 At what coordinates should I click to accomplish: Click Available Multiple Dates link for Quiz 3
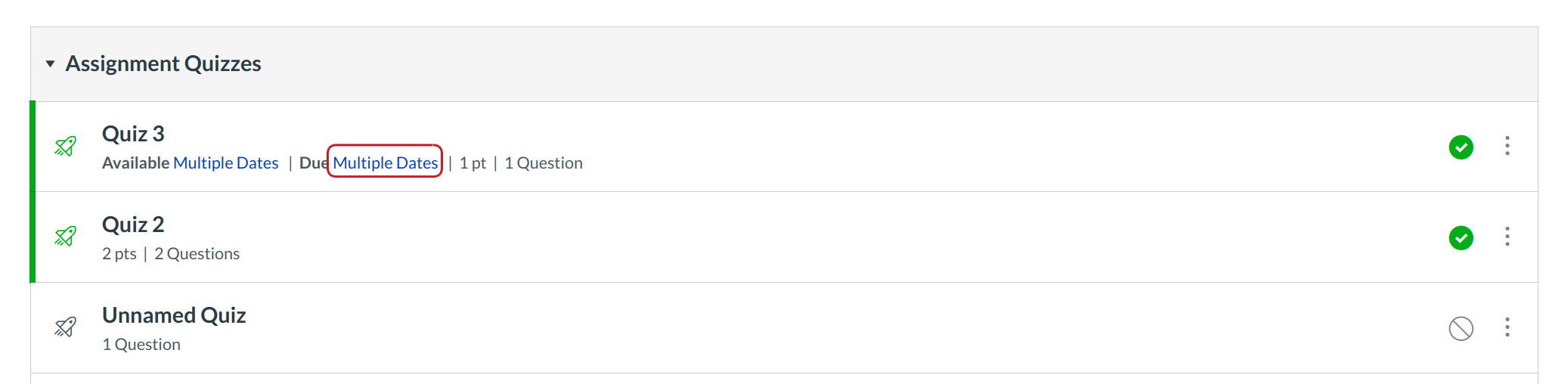pyautogui.click(x=225, y=163)
